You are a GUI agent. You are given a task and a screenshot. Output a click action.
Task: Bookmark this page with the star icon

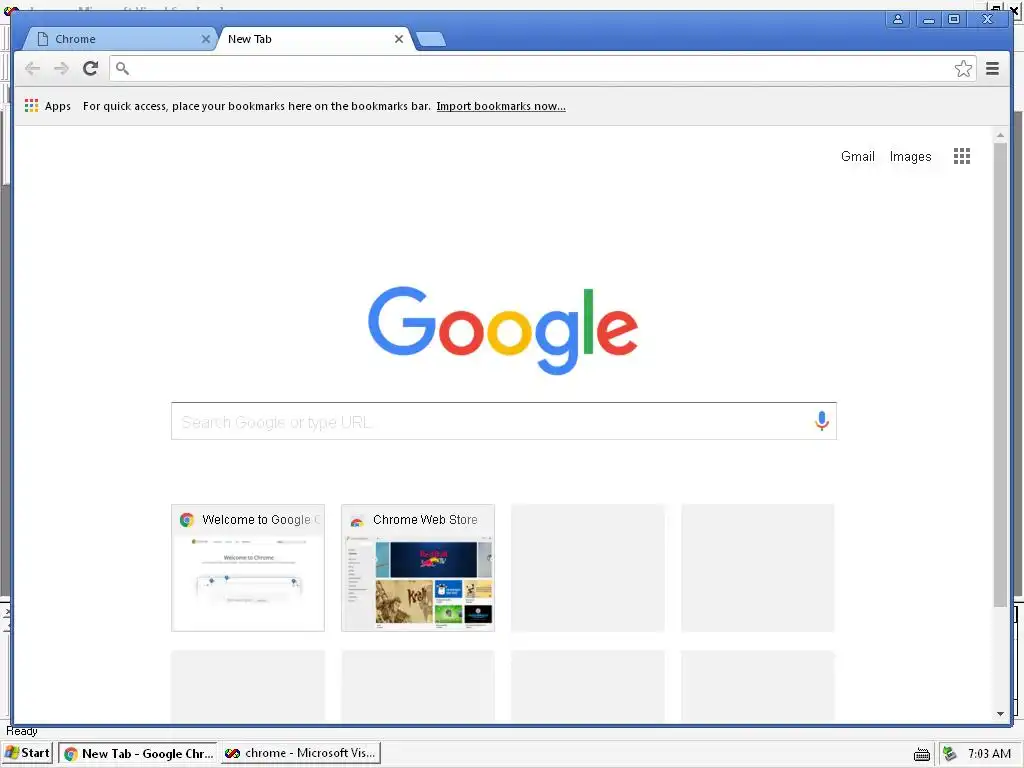963,69
